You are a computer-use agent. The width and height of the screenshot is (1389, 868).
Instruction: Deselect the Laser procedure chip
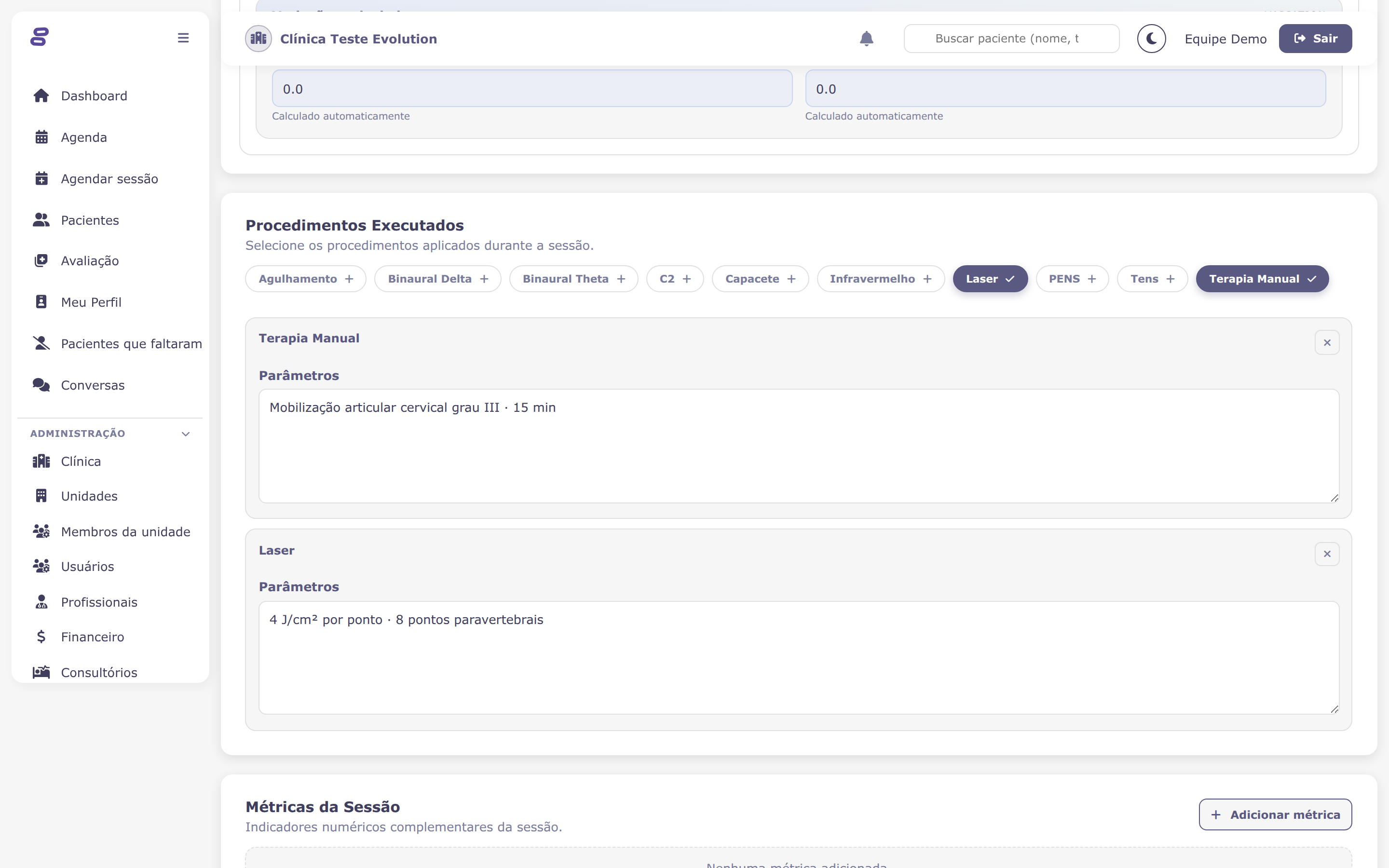point(990,279)
